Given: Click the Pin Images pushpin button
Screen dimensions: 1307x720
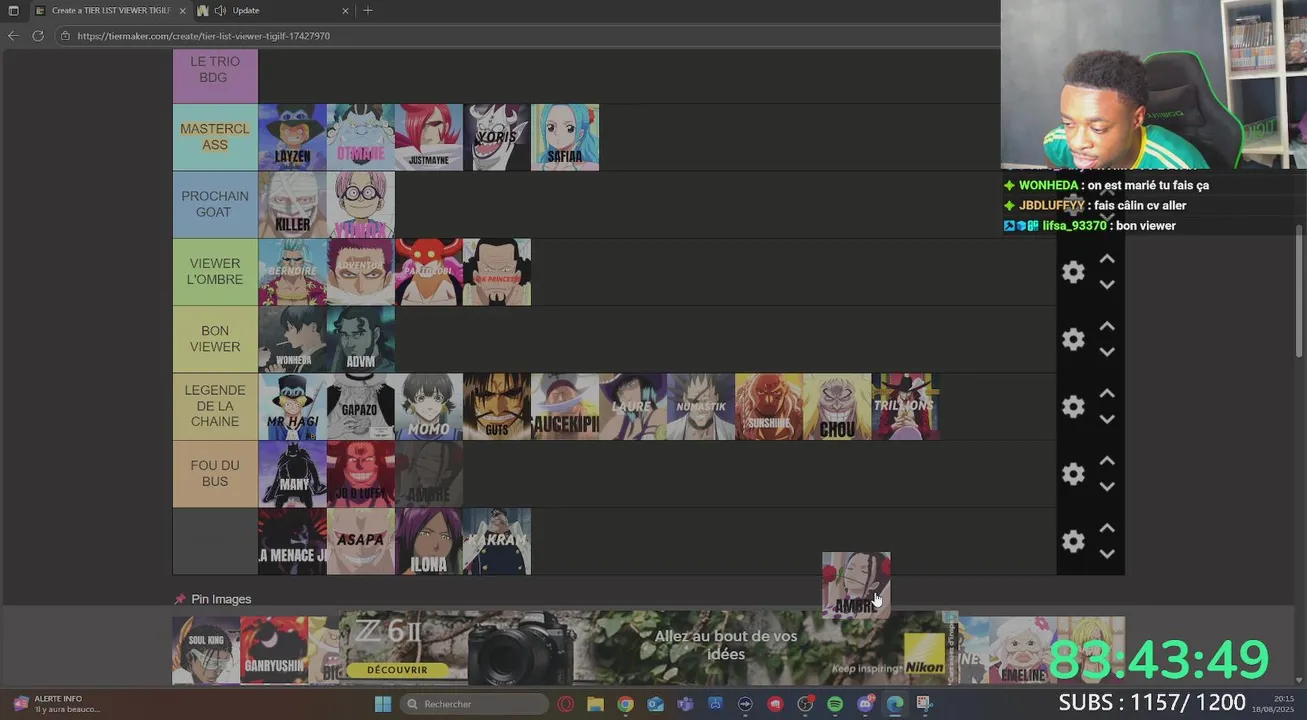Looking at the screenshot, I should [x=212, y=599].
